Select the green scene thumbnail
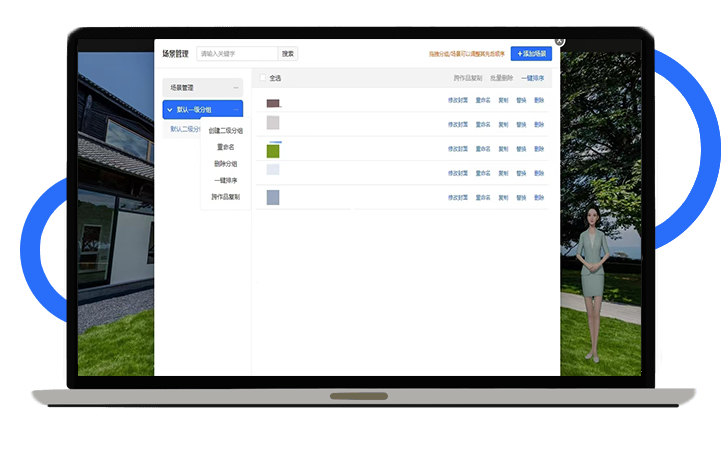 (273, 151)
